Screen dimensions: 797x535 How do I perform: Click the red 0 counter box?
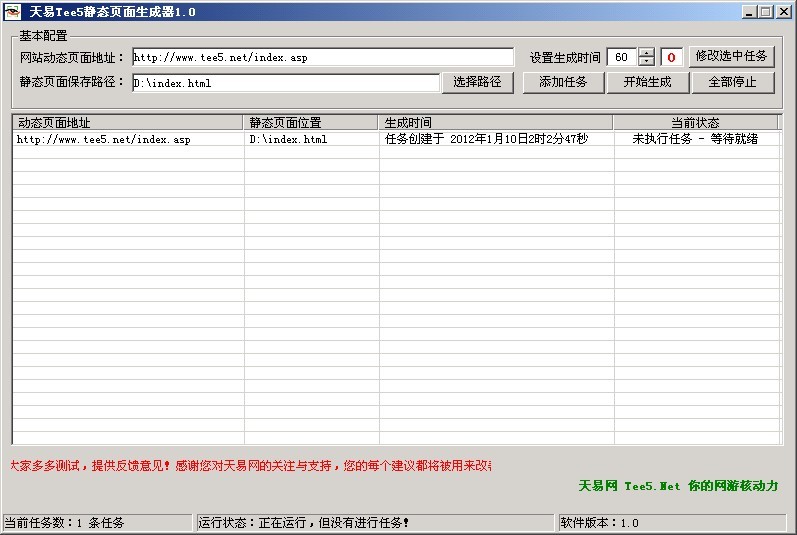[x=671, y=57]
